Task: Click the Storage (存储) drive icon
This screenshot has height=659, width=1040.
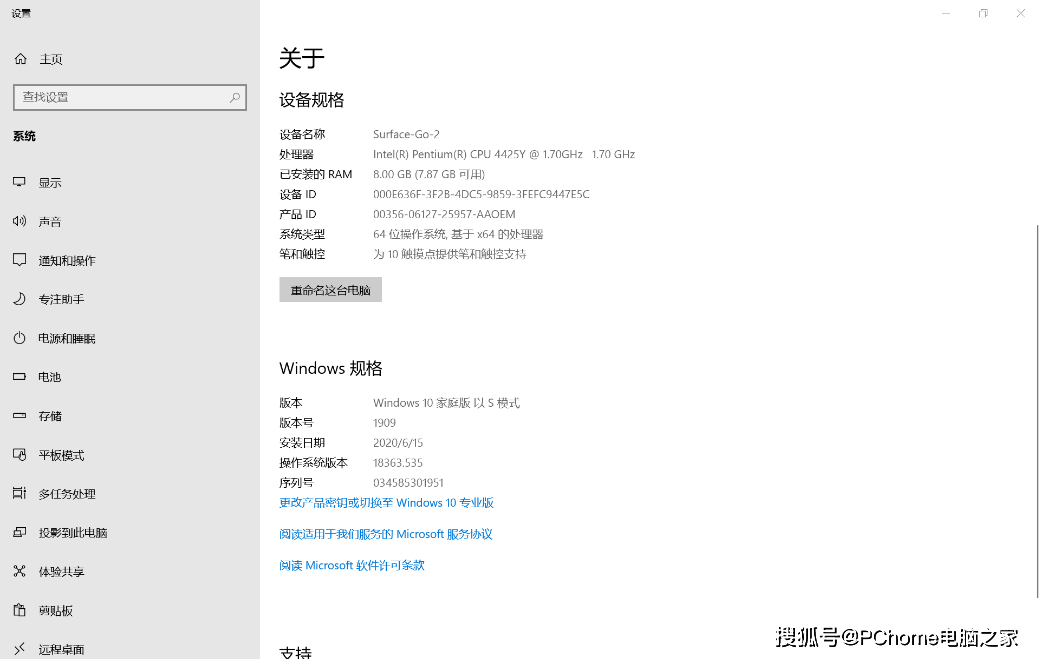Action: tap(19, 416)
